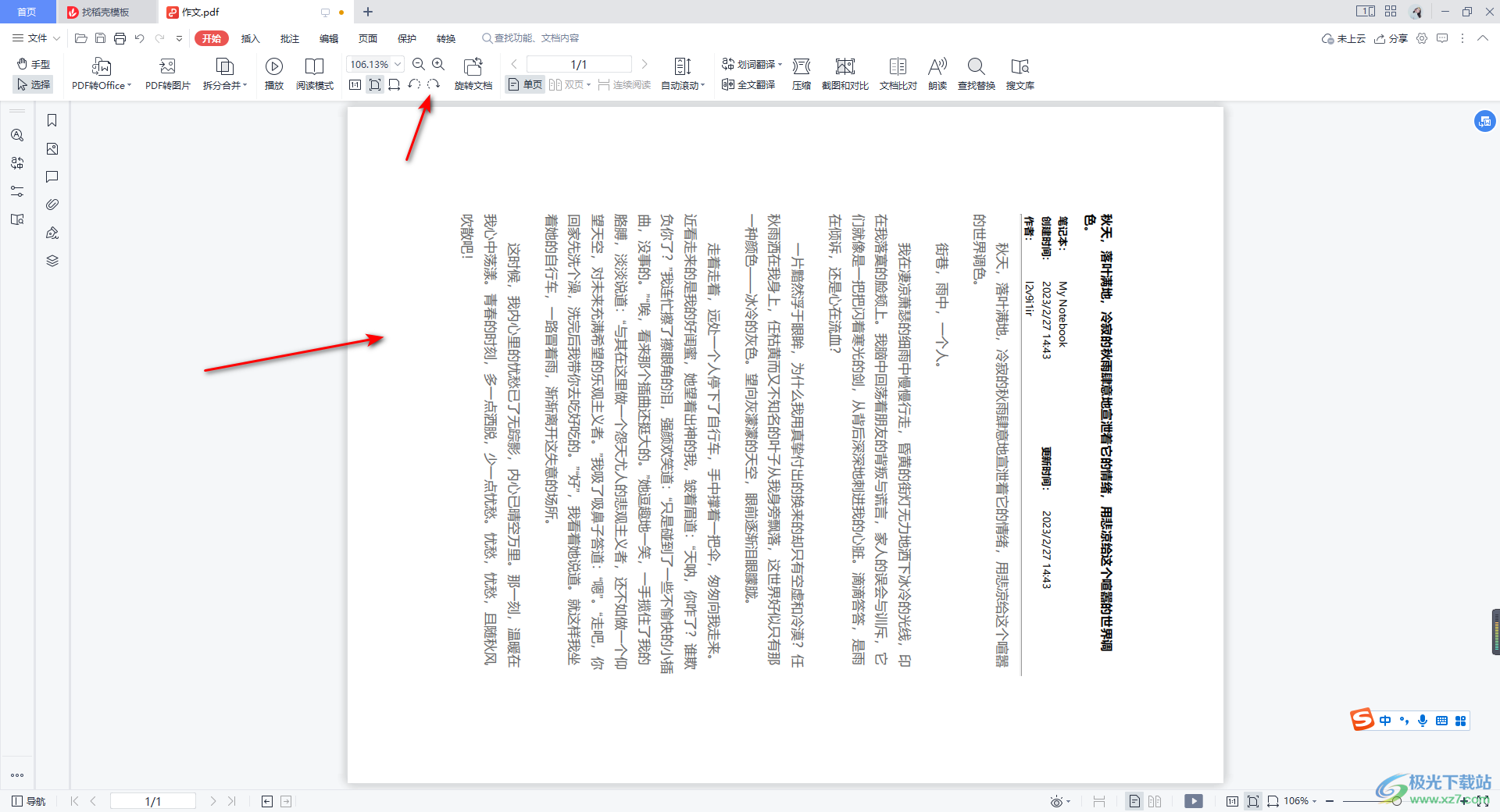Click the floating blue convert button
Screen dimensions: 1500x812
coord(1484,121)
